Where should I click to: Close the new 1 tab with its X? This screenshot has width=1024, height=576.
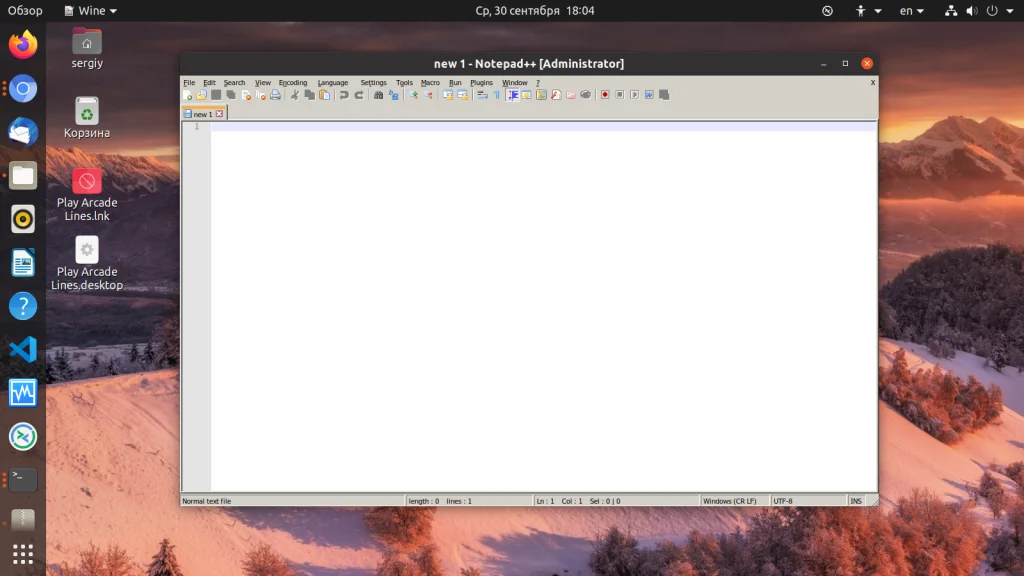[x=219, y=114]
